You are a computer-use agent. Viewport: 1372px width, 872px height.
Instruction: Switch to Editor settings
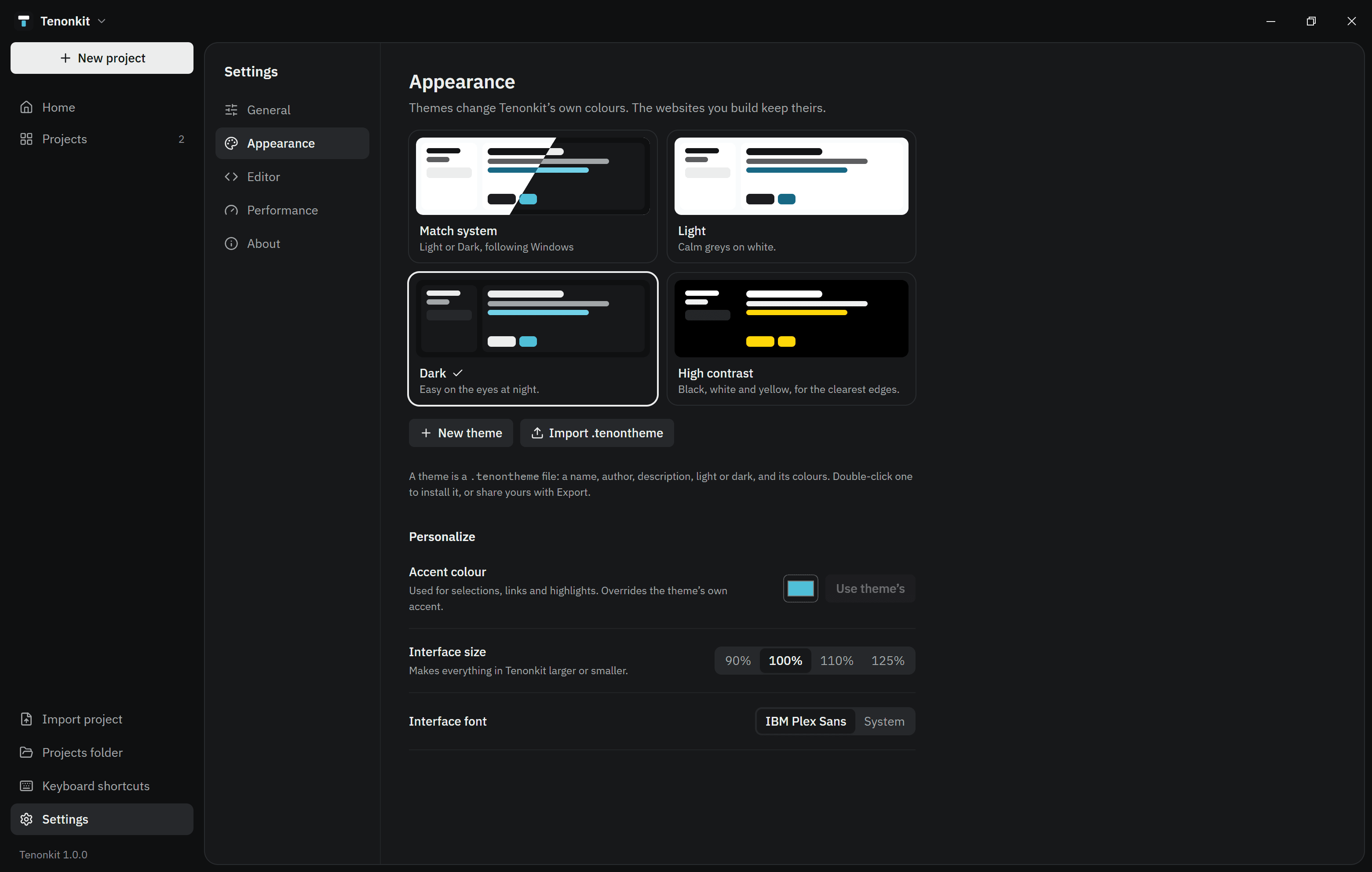(x=292, y=177)
